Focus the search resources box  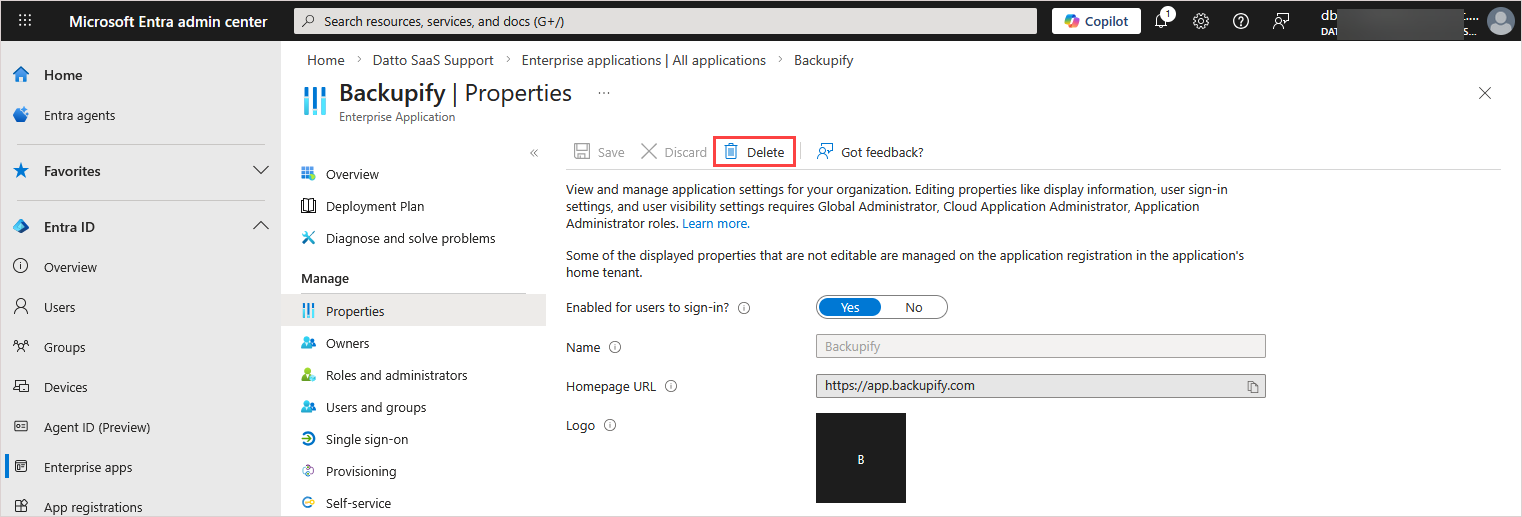click(x=665, y=21)
